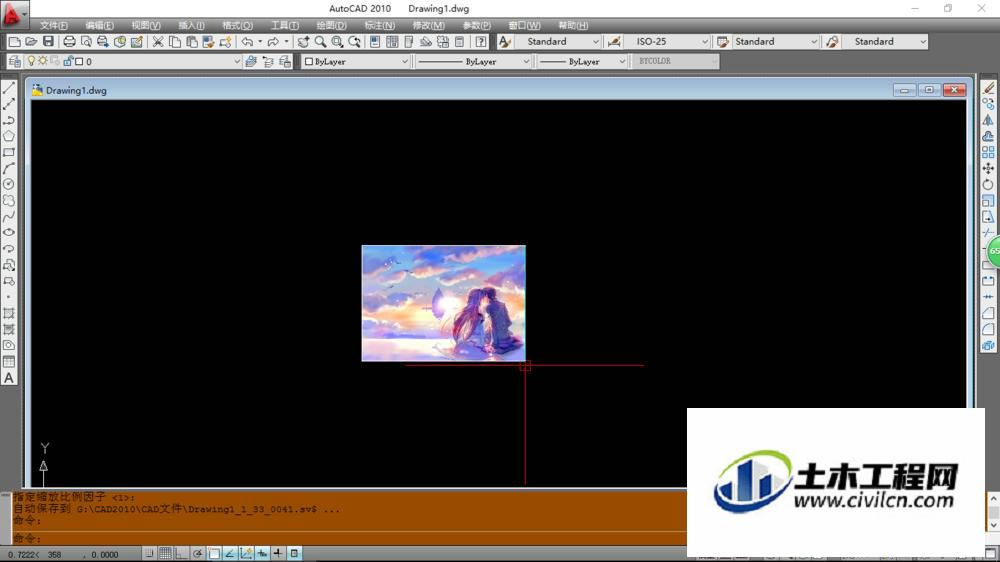Toggle Ortho mode in the status bar
The width and height of the screenshot is (1000, 562).
point(181,554)
